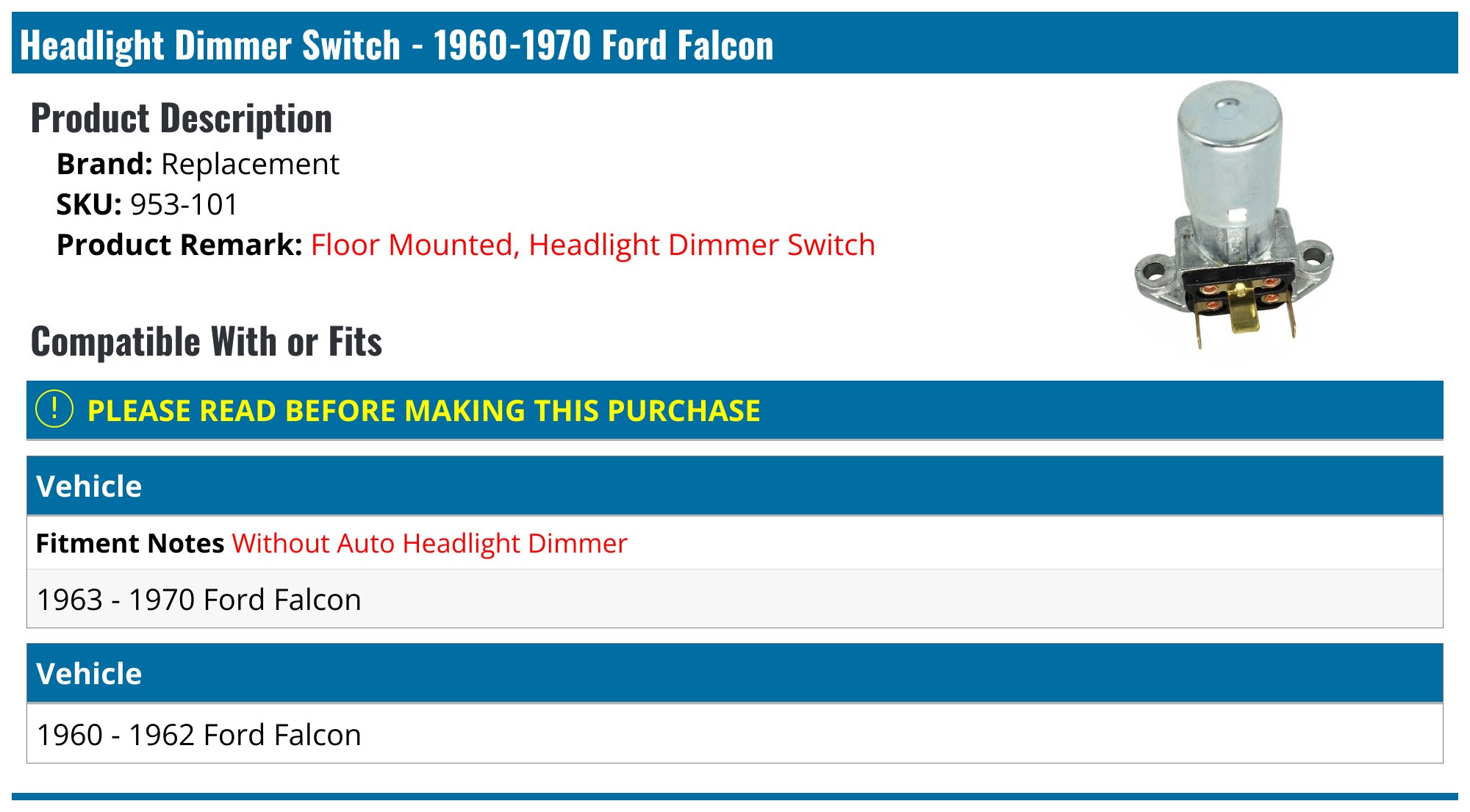Select the Product Description heading
This screenshot has width=1470, height=812.
tap(182, 118)
